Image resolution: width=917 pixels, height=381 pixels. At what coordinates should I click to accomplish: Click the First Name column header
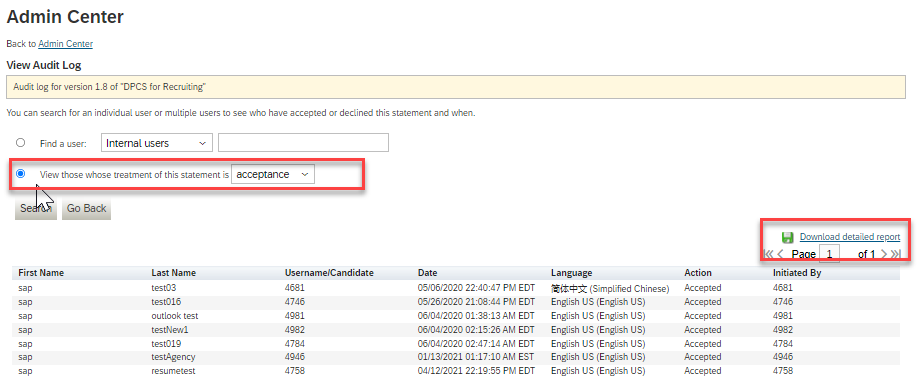pyautogui.click(x=41, y=273)
